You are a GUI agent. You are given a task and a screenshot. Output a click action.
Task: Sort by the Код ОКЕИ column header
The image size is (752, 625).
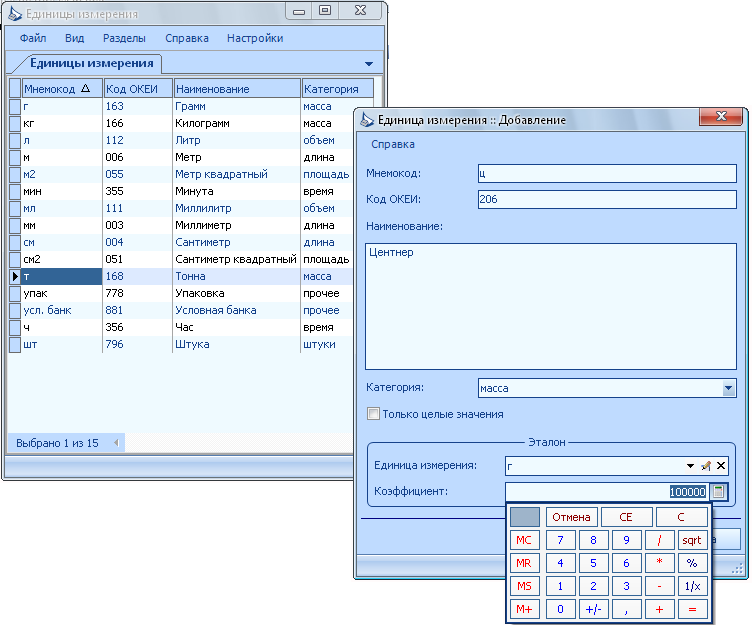tap(138, 88)
